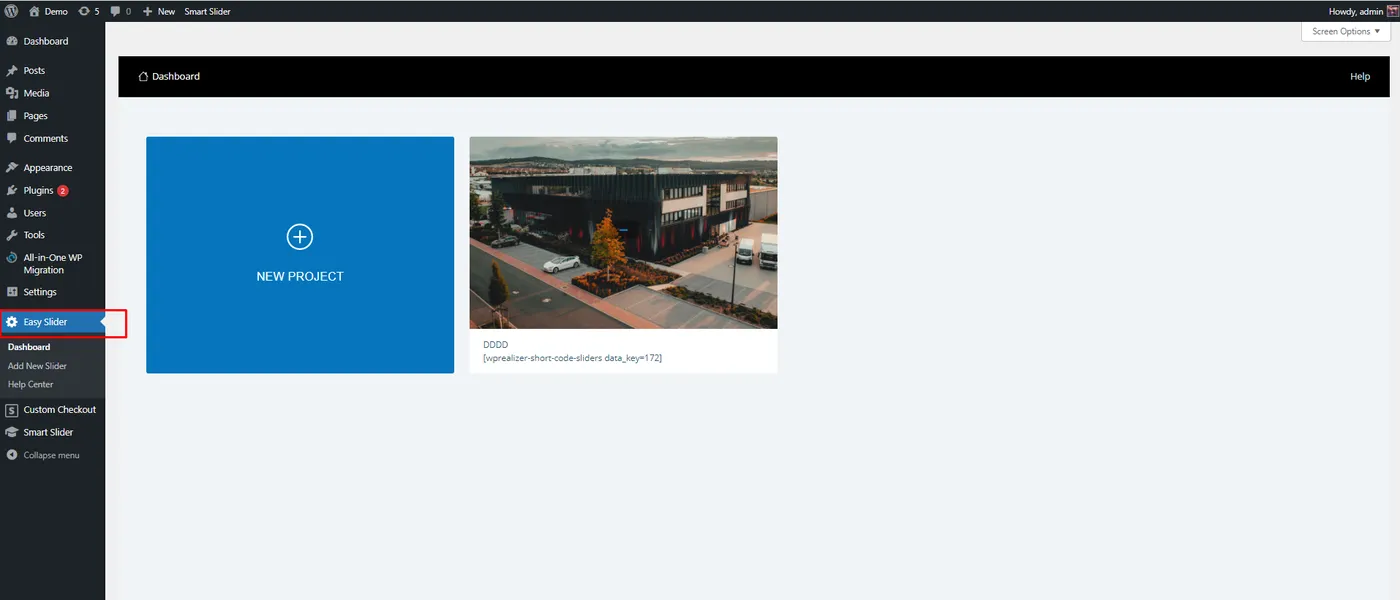
Task: Click the Plugins icon in sidebar
Action: (12, 190)
